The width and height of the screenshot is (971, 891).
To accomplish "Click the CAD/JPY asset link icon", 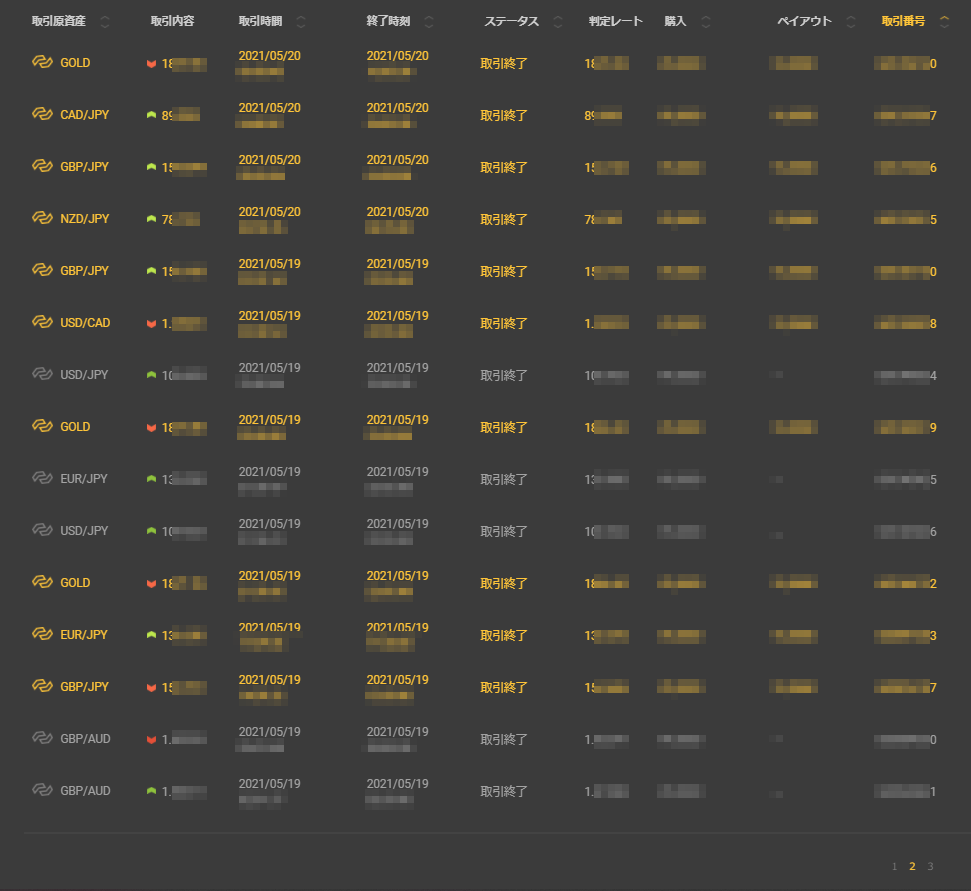I will point(42,115).
